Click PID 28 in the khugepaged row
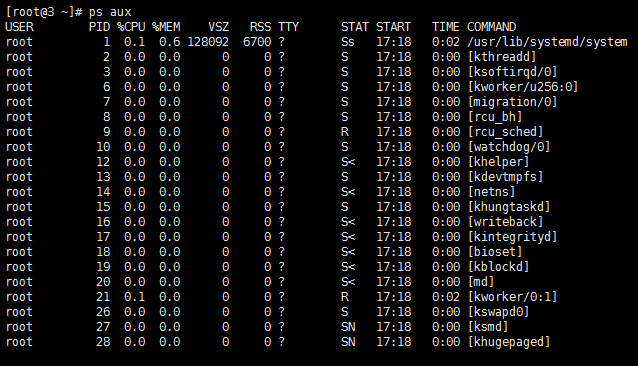 (103, 342)
